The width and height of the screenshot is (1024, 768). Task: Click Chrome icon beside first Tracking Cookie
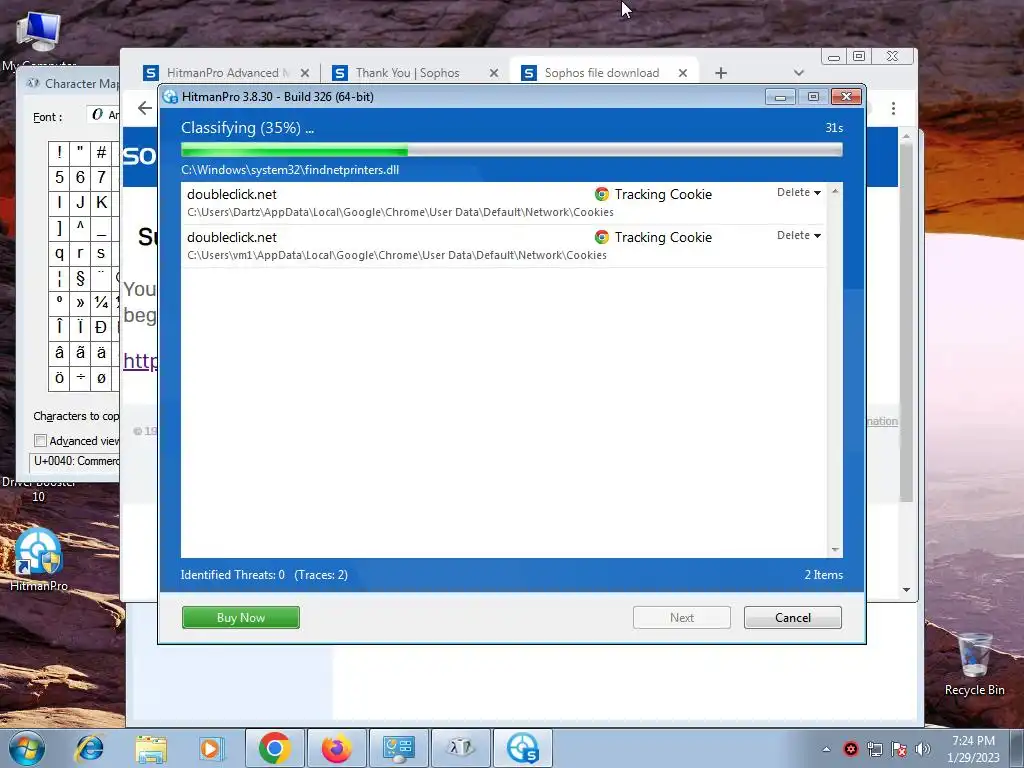point(601,194)
